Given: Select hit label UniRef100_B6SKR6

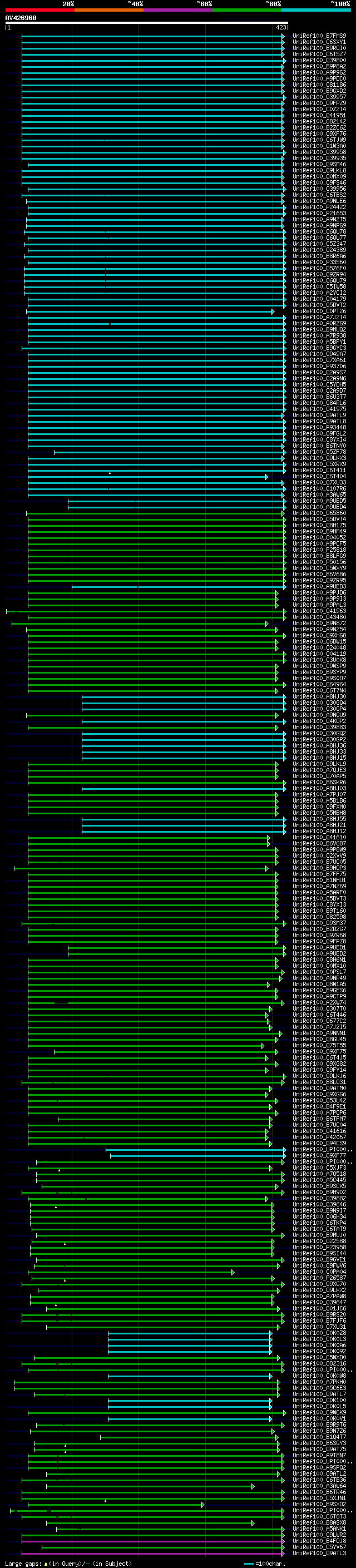Looking at the screenshot, I should (x=319, y=783).
